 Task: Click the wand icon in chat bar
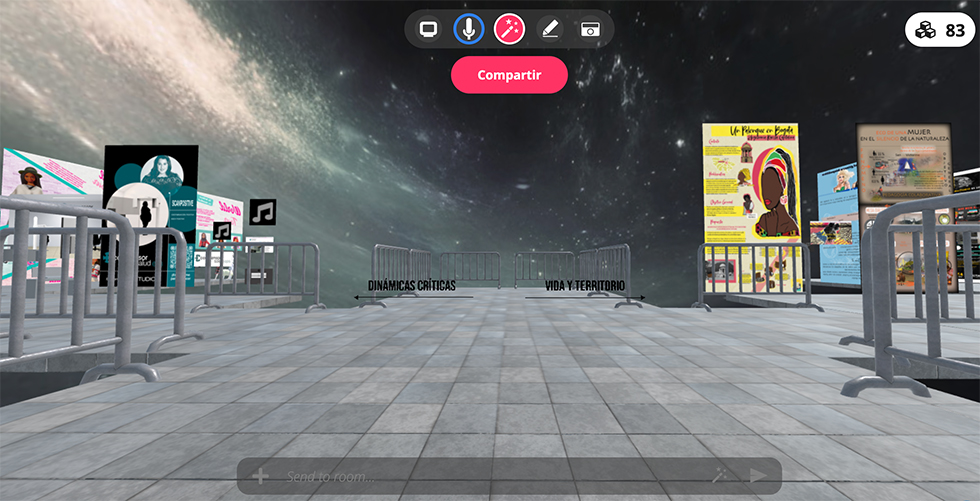point(718,477)
